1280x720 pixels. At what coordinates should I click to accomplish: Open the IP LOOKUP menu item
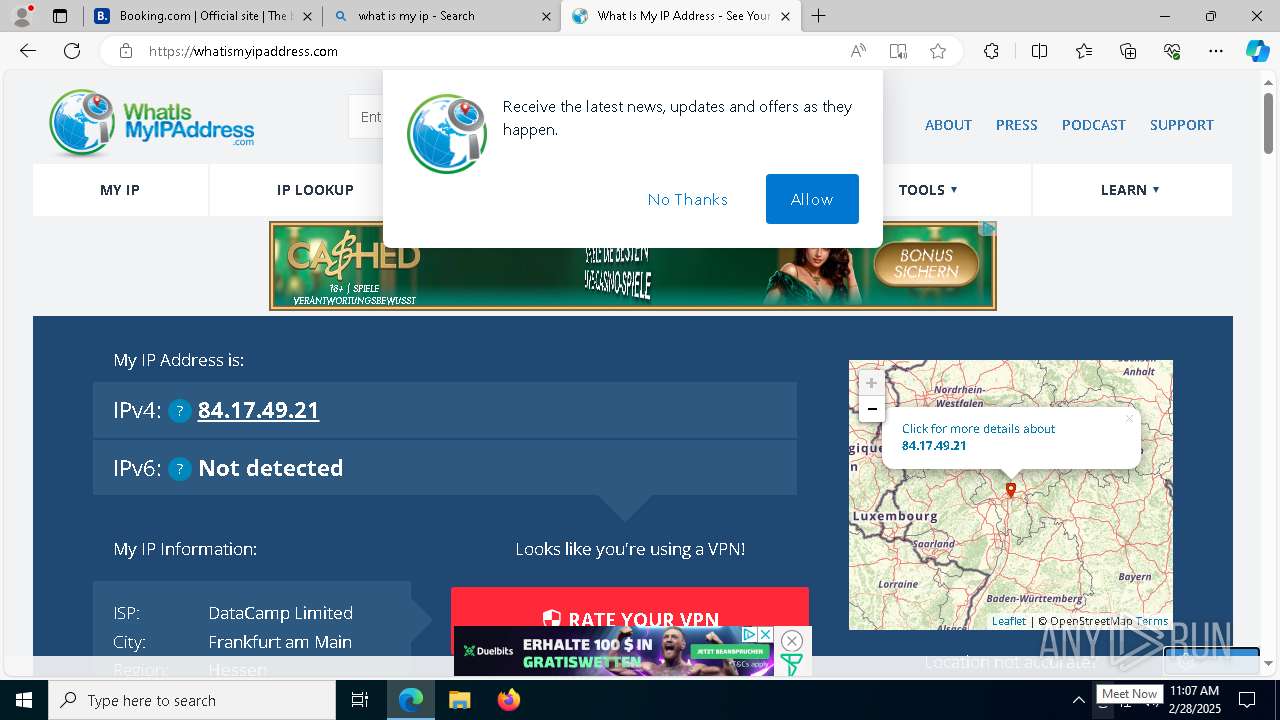pyautogui.click(x=315, y=190)
